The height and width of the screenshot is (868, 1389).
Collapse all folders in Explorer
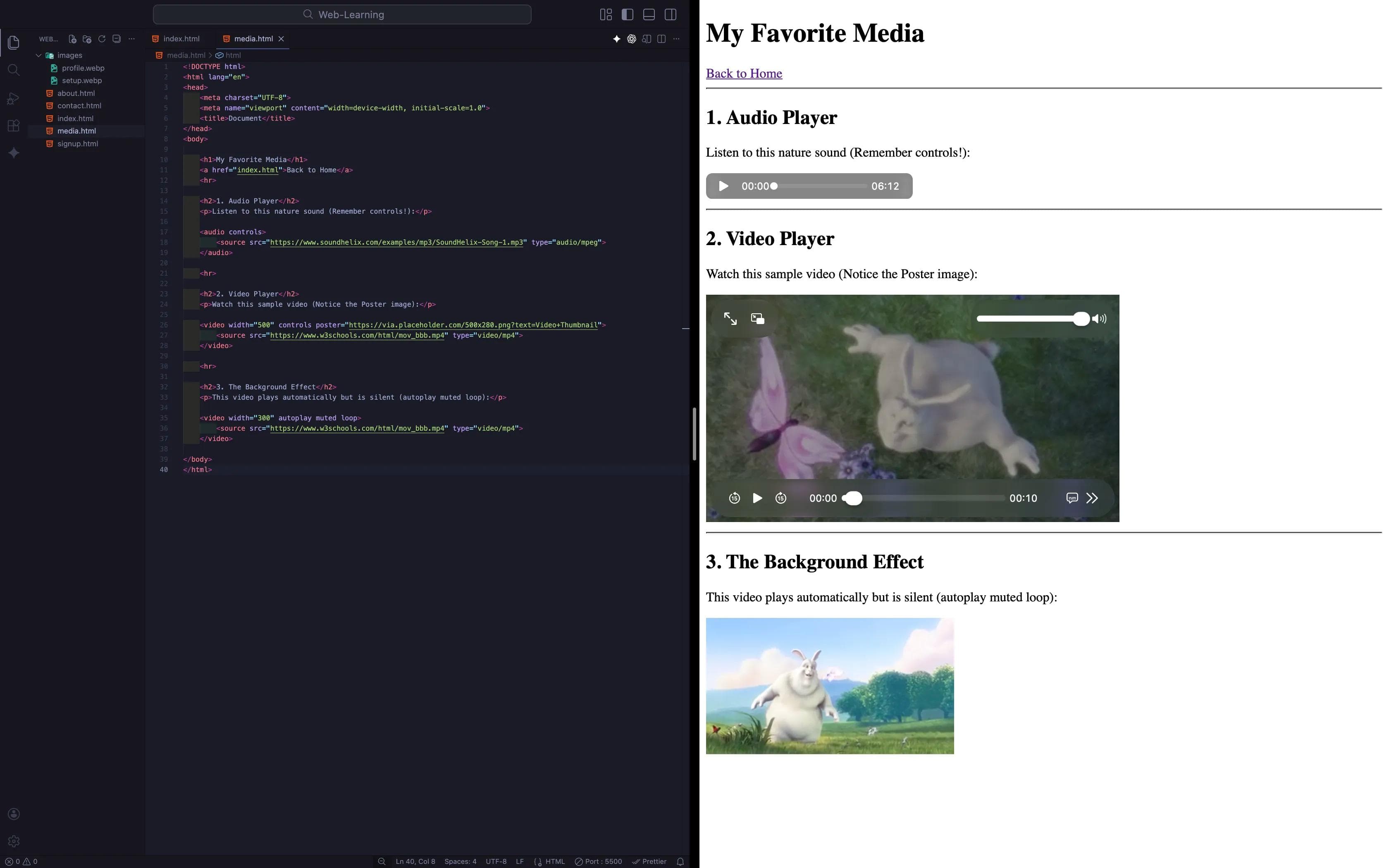click(117, 39)
